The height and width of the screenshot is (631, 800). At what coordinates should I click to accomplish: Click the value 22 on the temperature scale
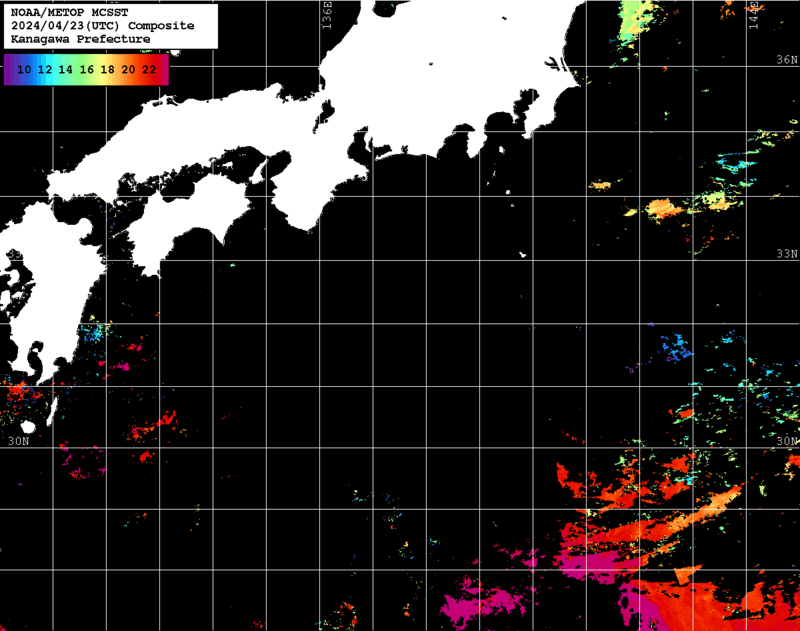click(149, 69)
